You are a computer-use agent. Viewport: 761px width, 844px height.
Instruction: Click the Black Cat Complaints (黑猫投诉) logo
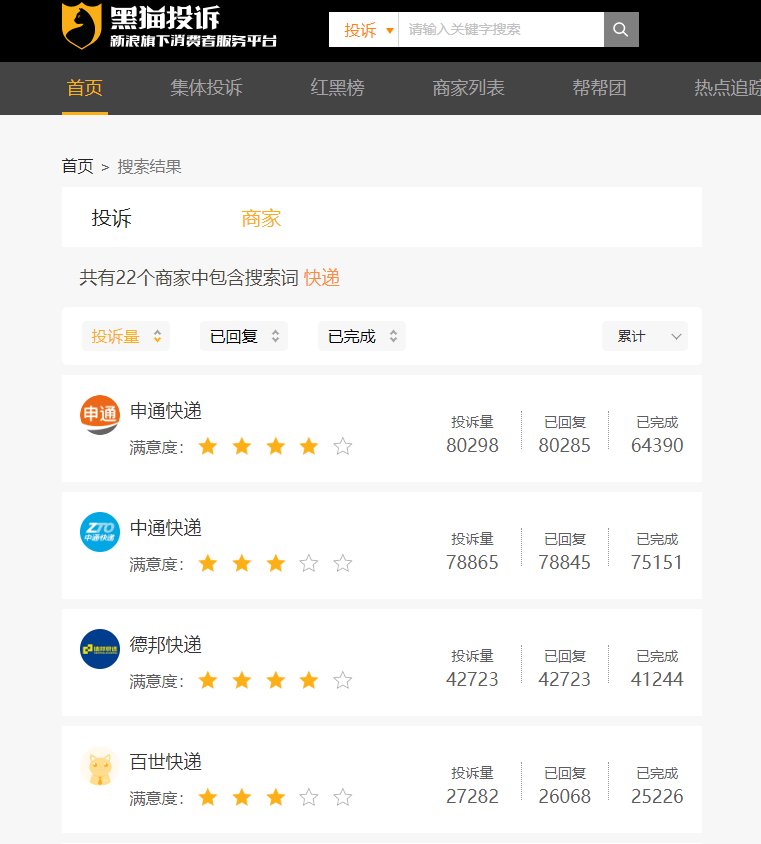pos(168,27)
